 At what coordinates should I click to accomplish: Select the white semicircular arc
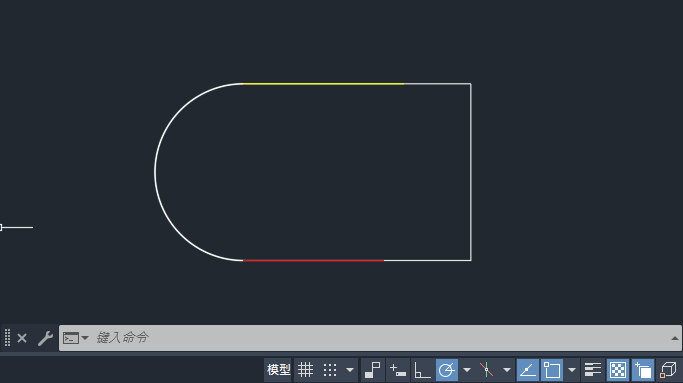coord(155,172)
